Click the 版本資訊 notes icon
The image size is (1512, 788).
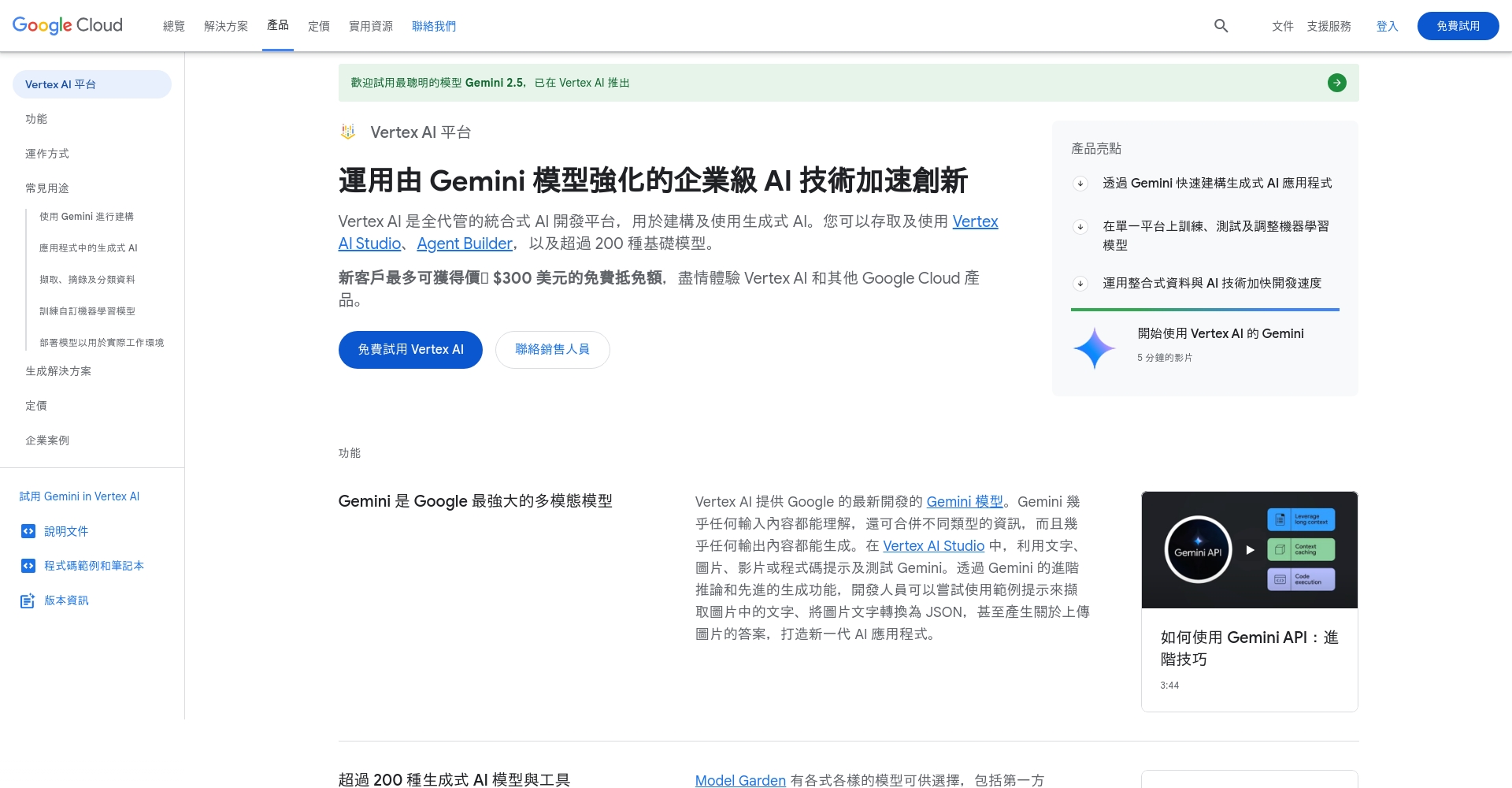point(28,600)
